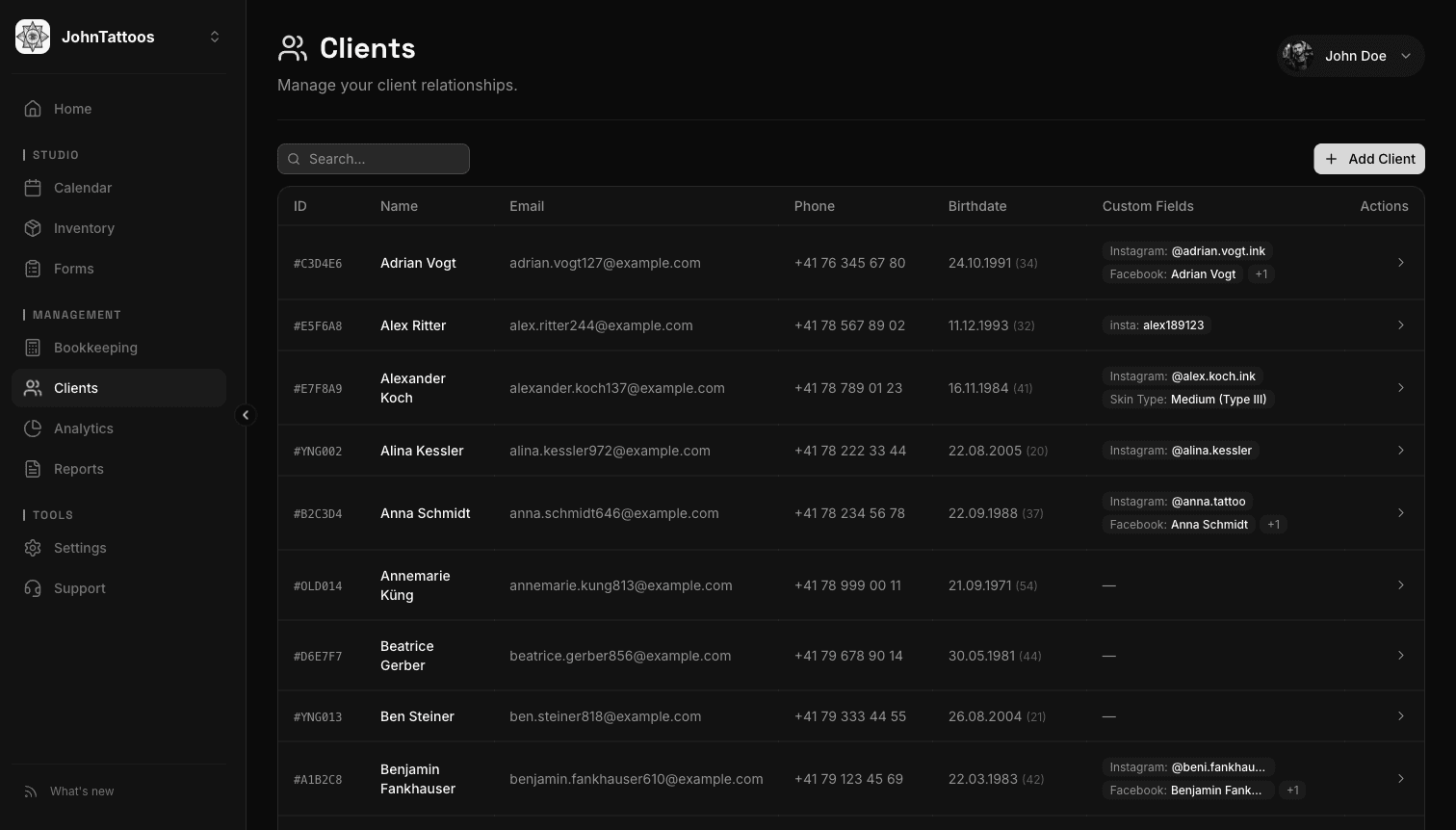Open the Analytics section

pos(83,428)
